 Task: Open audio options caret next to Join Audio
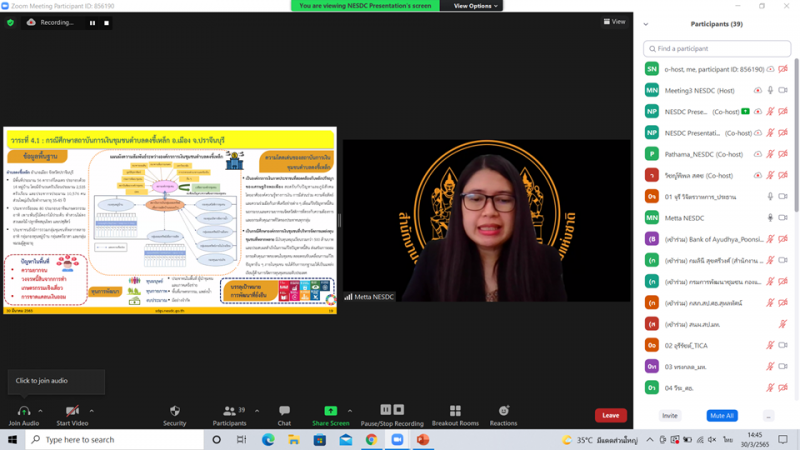click(x=40, y=411)
